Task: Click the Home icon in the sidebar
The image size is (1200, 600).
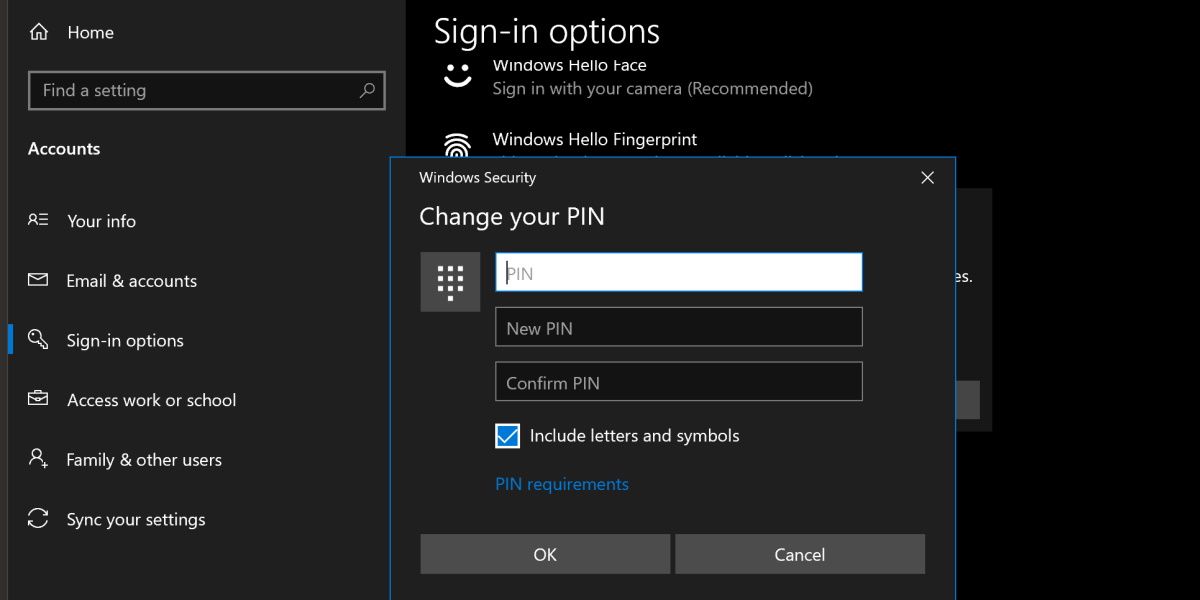Action: tap(38, 32)
